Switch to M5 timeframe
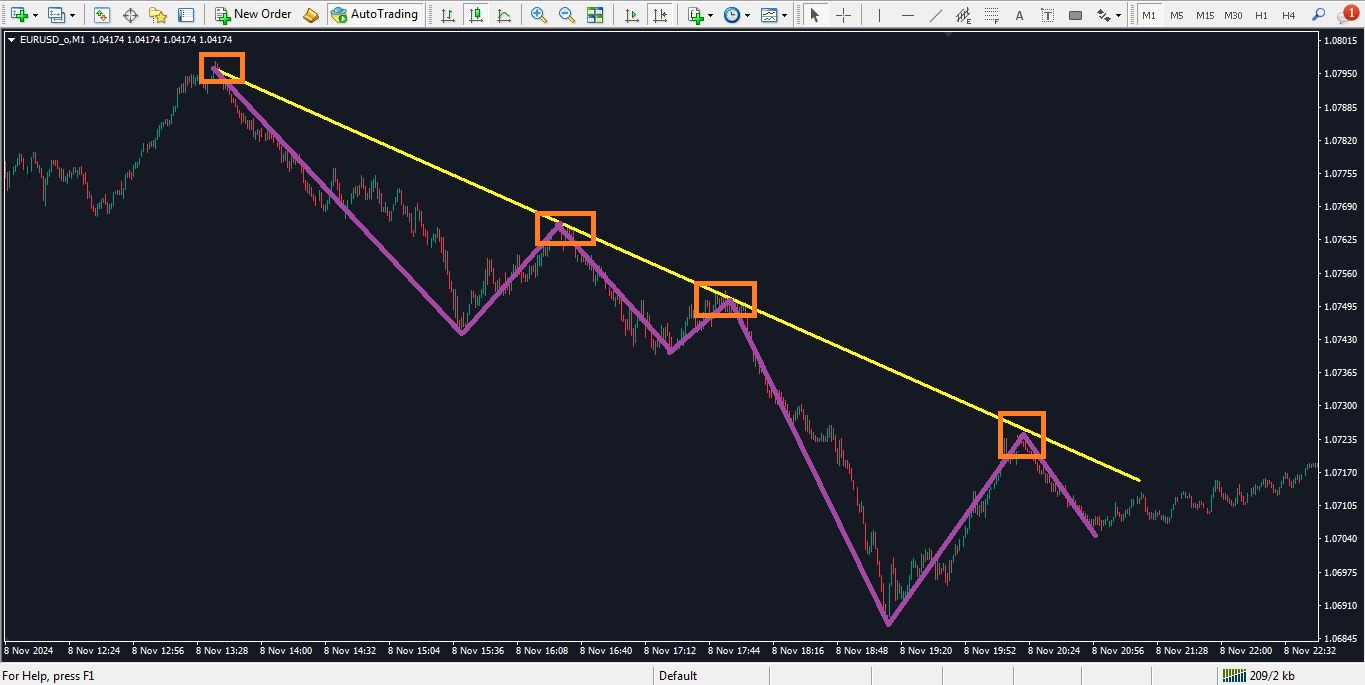 point(1177,15)
